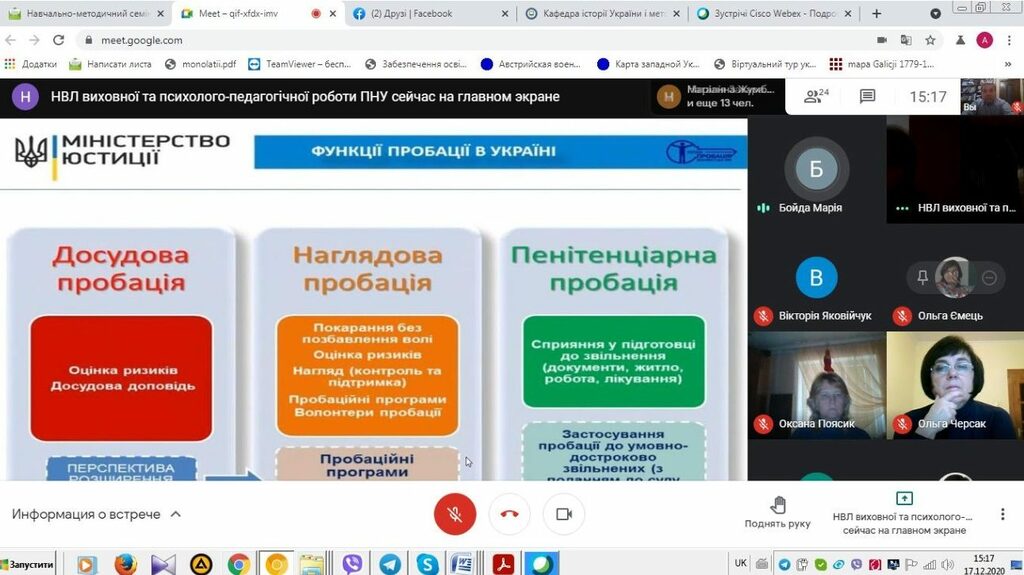This screenshot has height=575, width=1024.
Task: Open Telegram from the taskbar
Action: click(391, 564)
